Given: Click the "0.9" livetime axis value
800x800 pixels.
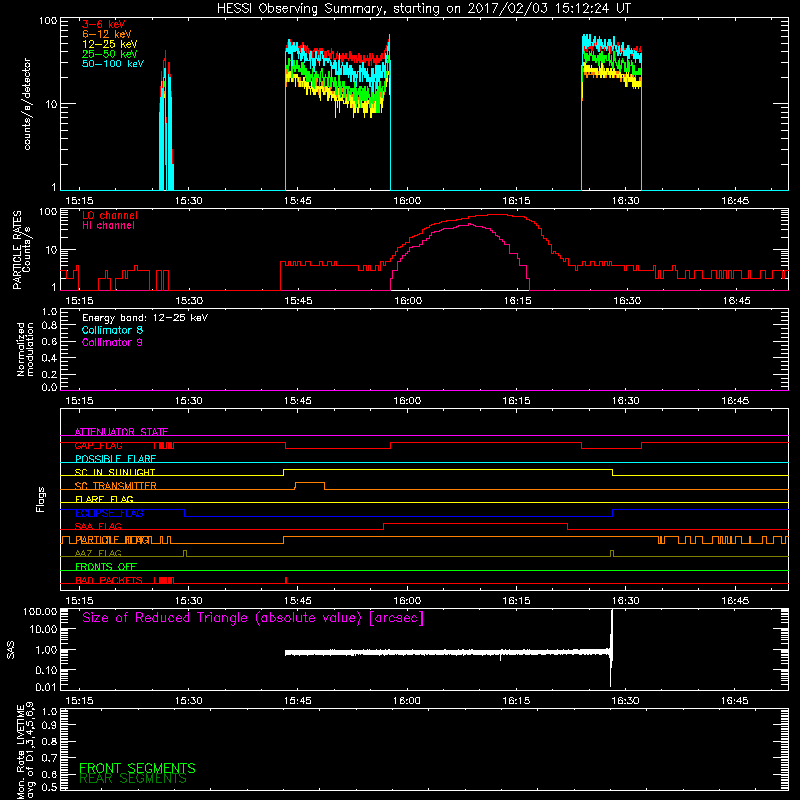Looking at the screenshot, I should click(49, 726).
